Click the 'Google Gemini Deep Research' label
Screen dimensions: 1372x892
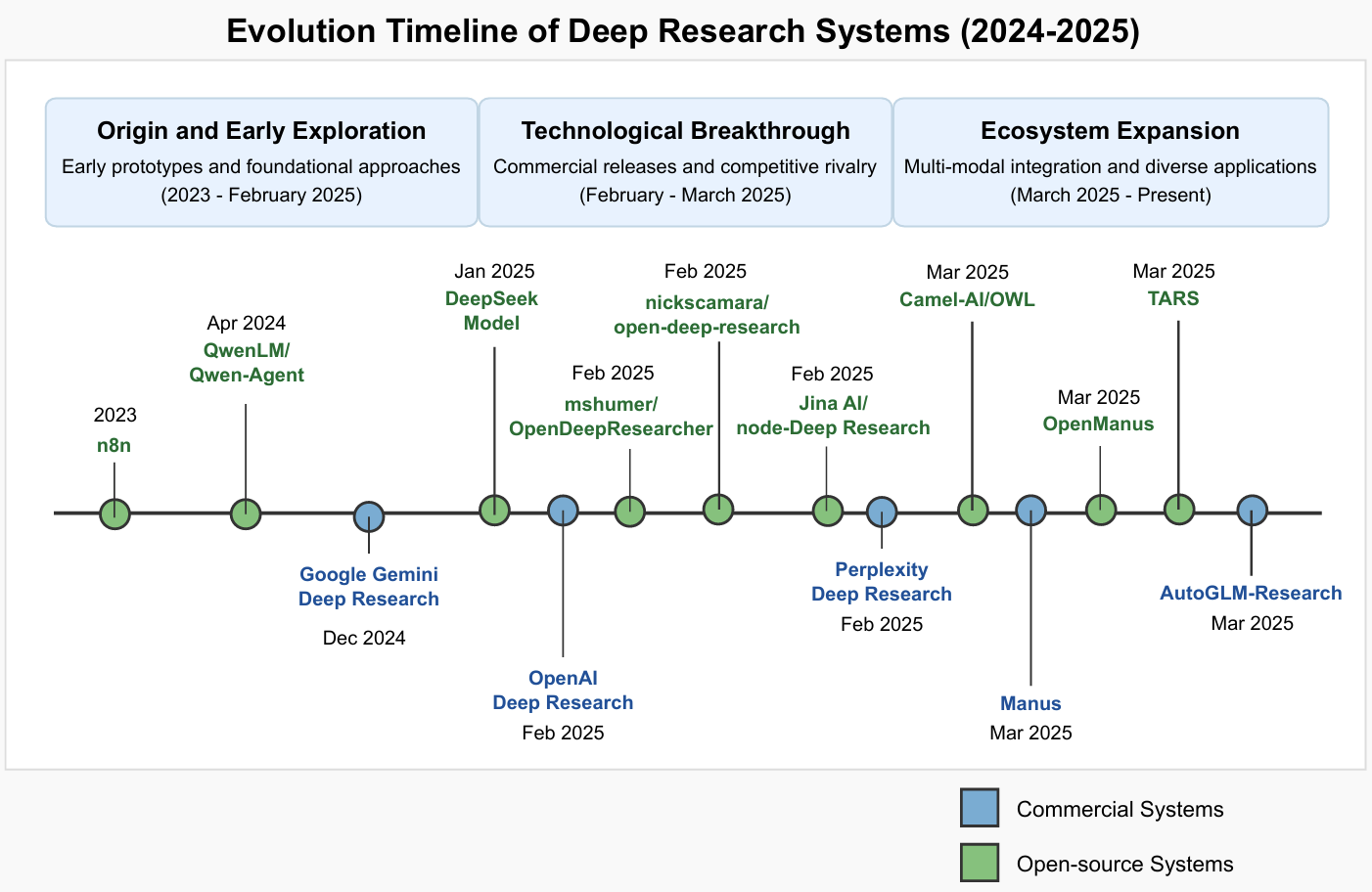tap(369, 587)
